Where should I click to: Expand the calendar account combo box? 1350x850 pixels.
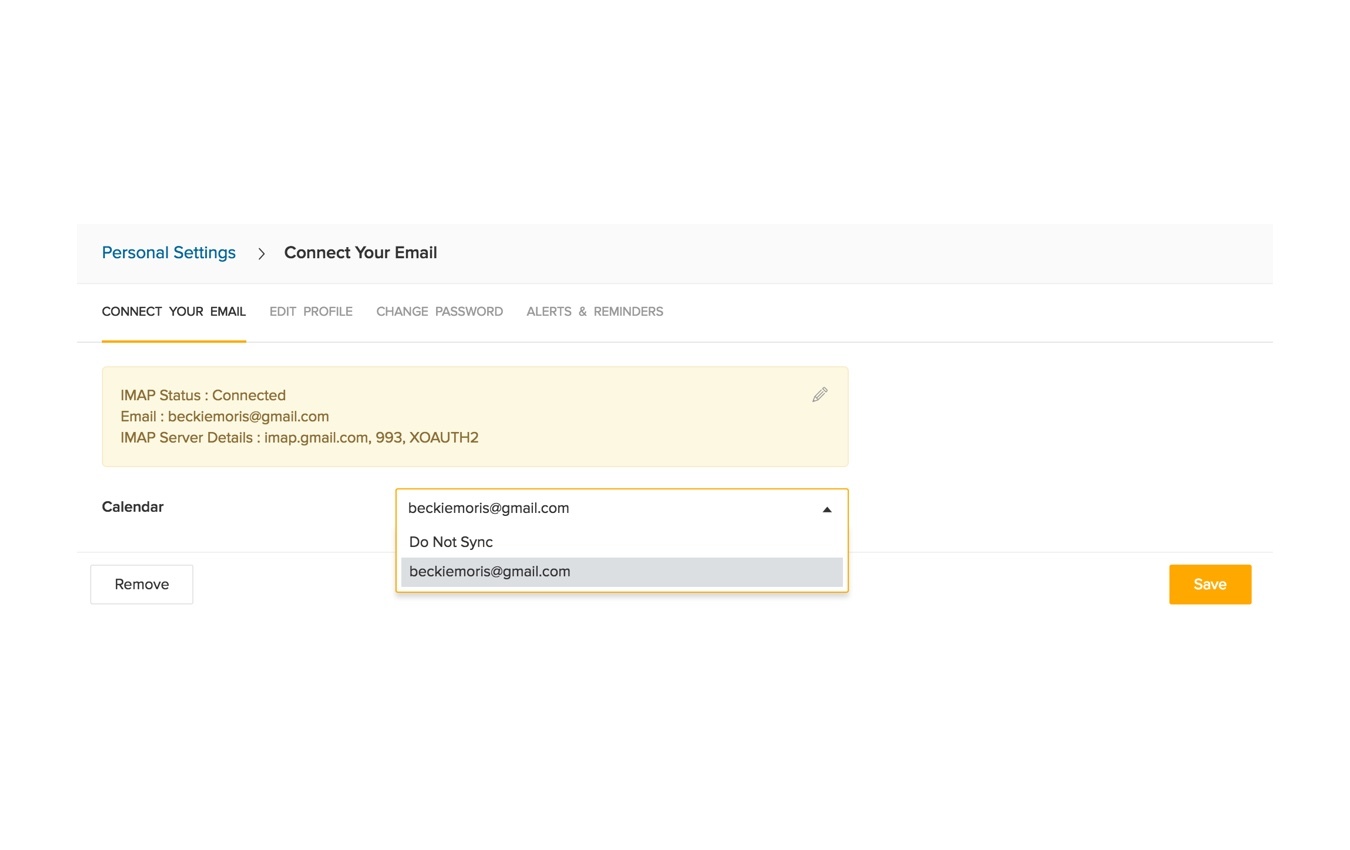[620, 508]
